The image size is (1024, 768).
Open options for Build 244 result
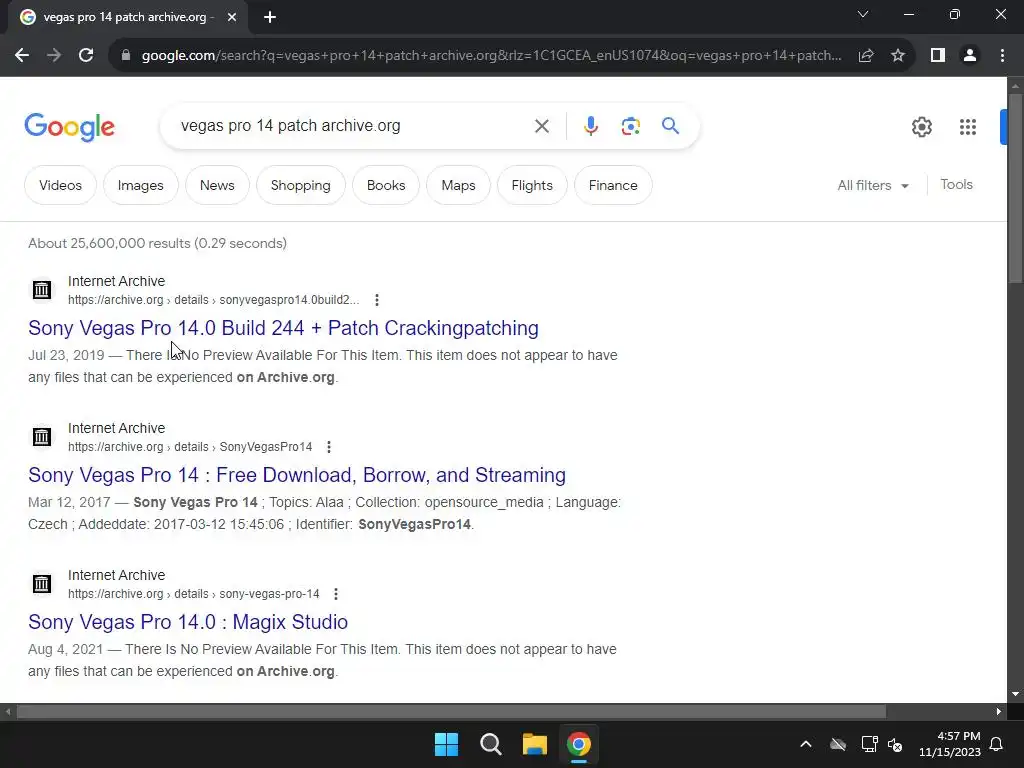coord(377,300)
